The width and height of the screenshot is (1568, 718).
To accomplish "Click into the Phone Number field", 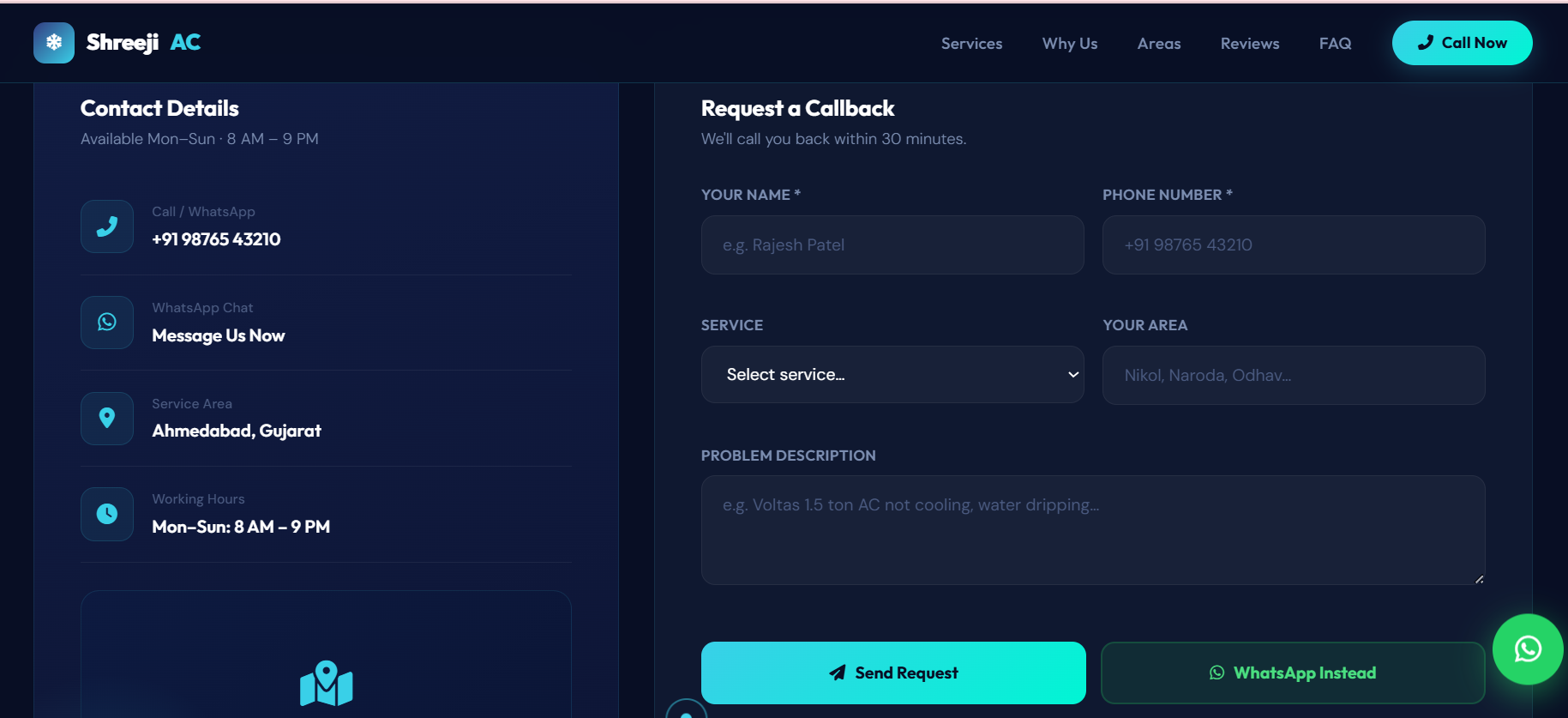I will [1293, 245].
